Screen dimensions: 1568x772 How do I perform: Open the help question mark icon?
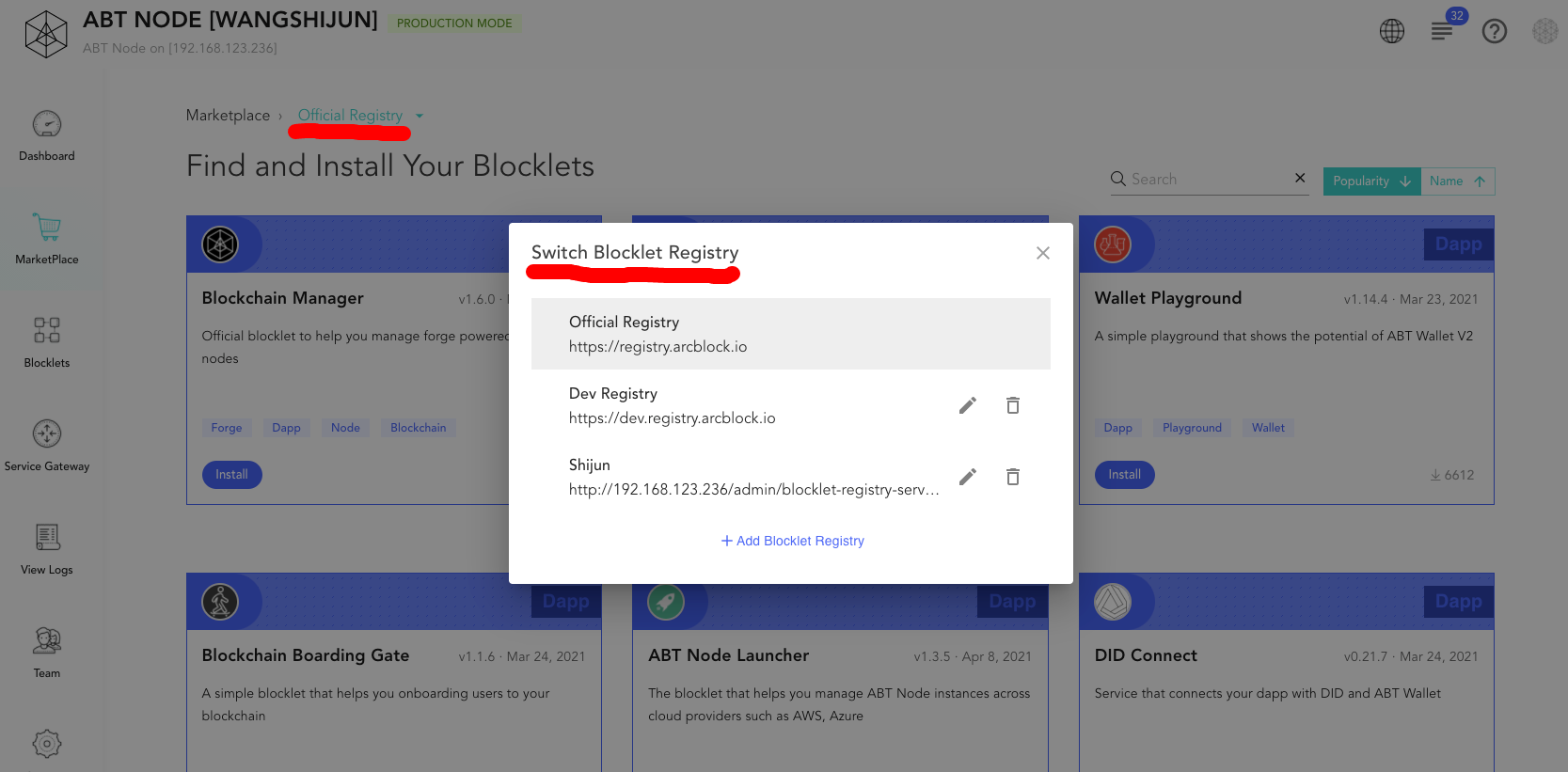[1494, 31]
